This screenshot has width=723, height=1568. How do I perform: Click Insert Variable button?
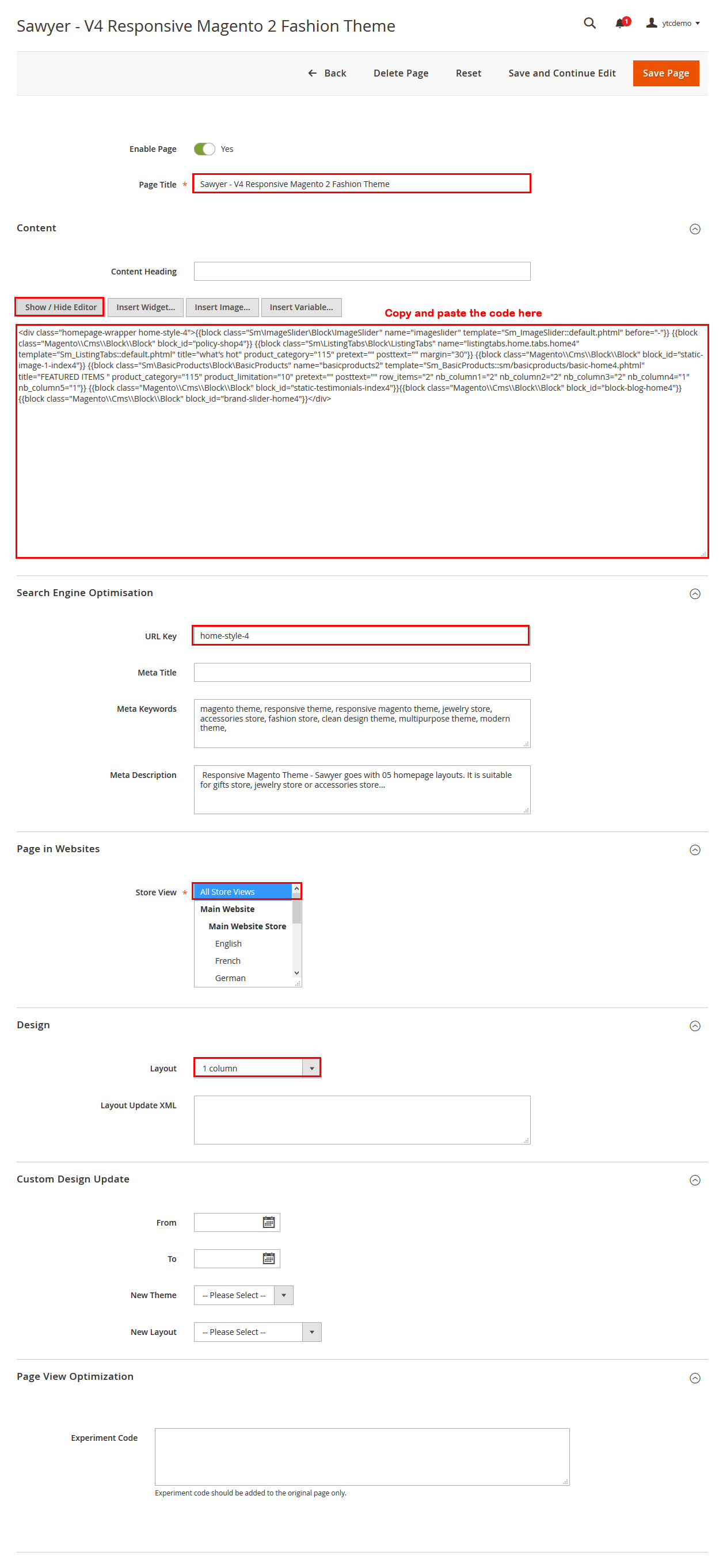pyautogui.click(x=301, y=307)
